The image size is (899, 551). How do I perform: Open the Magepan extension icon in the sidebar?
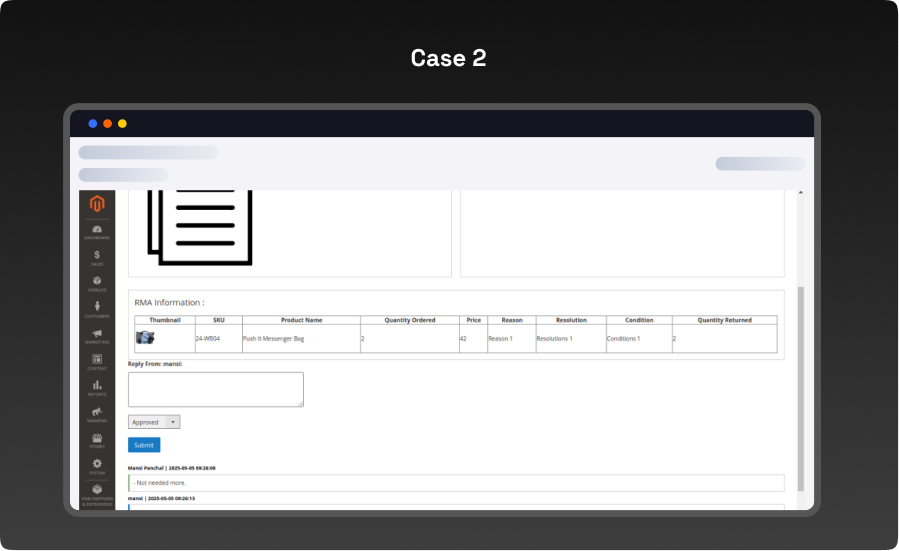click(x=97, y=413)
